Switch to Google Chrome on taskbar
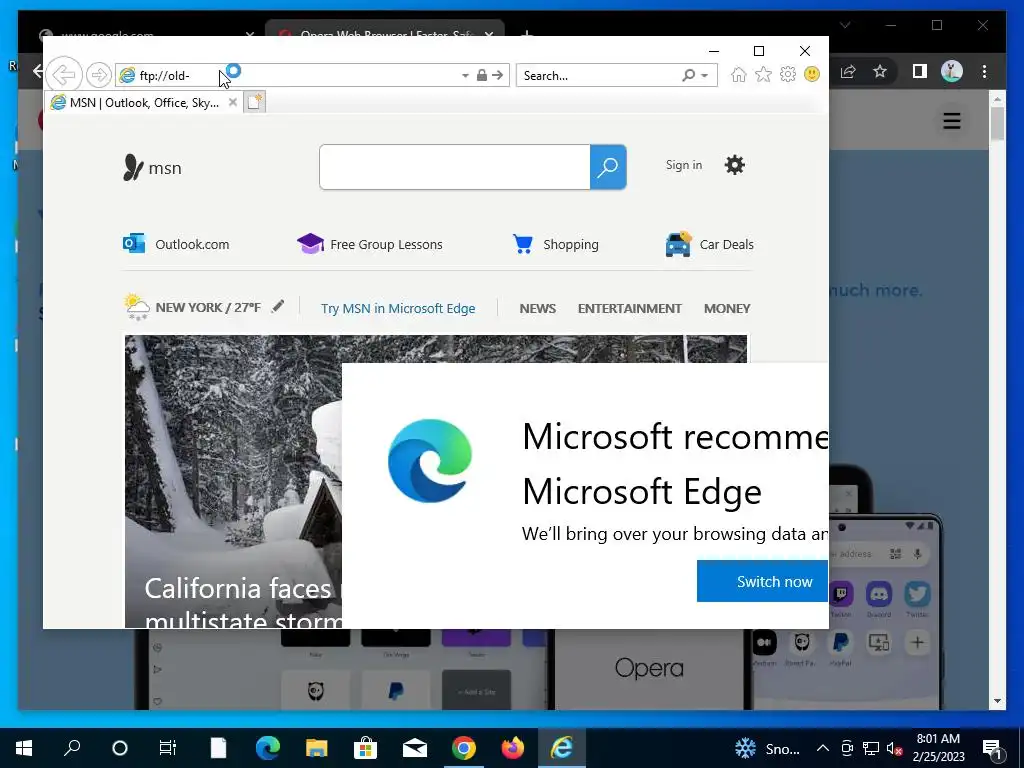 click(463, 748)
